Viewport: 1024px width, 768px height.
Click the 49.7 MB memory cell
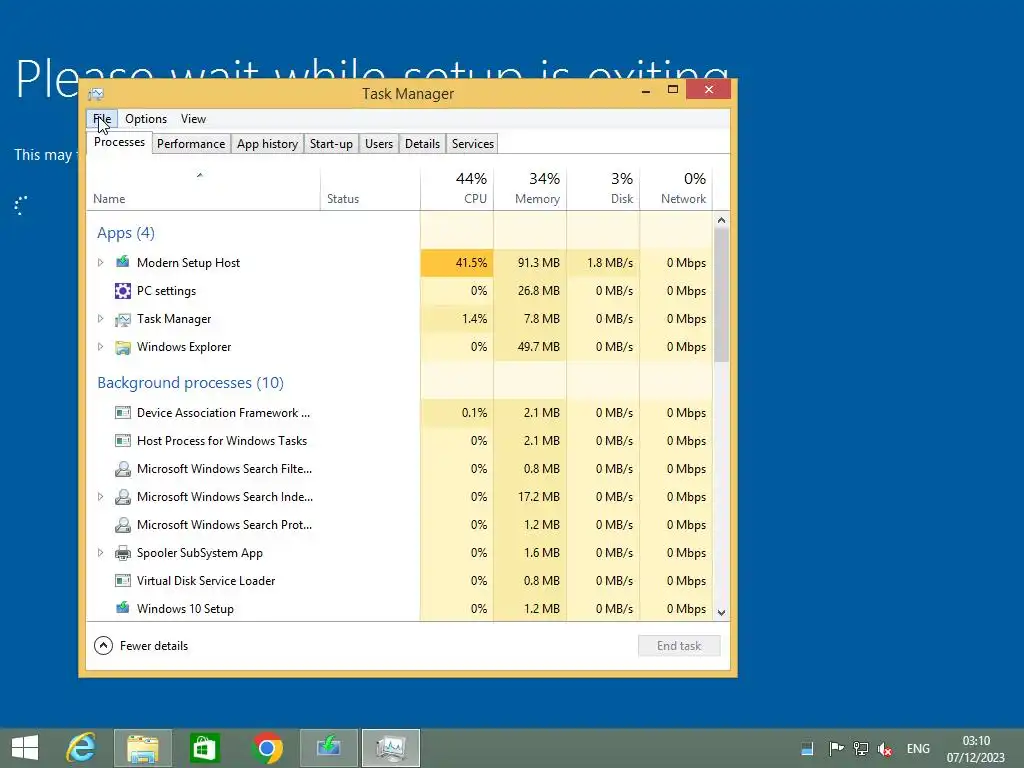pos(530,347)
